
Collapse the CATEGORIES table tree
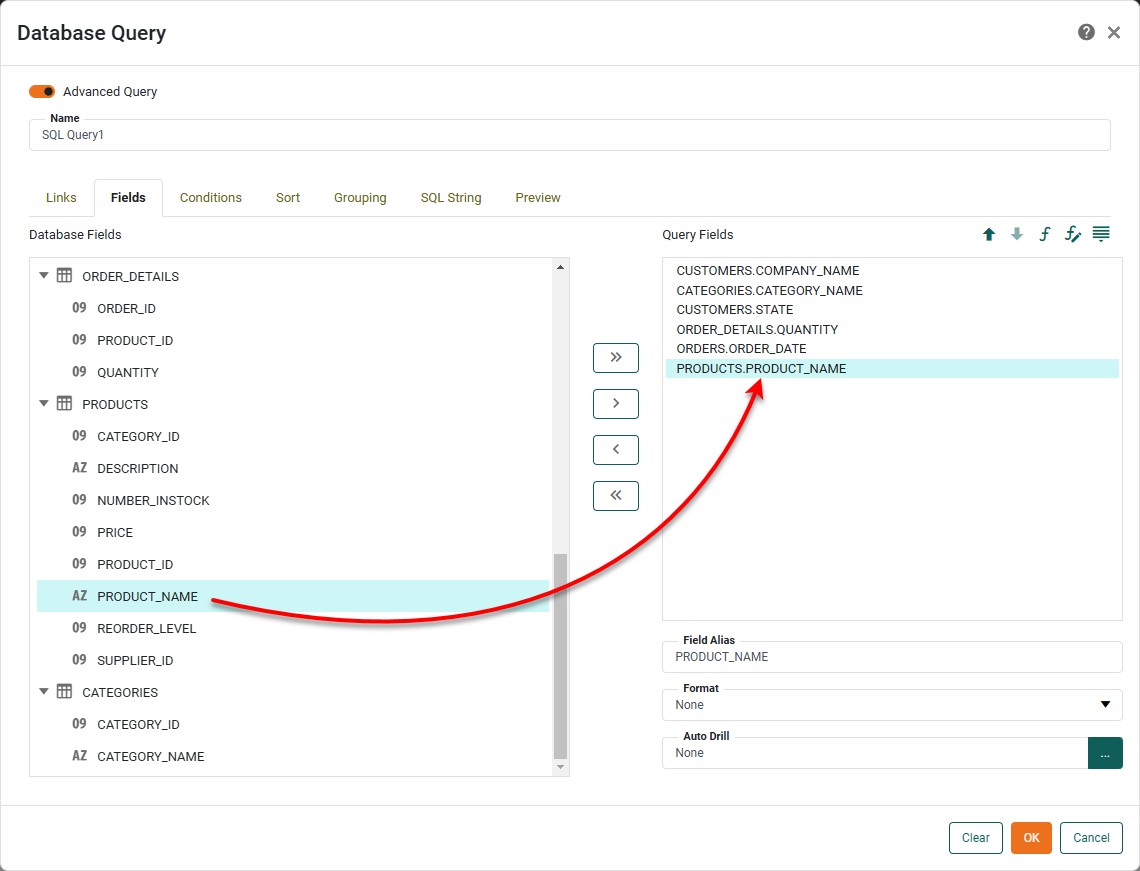(43, 692)
